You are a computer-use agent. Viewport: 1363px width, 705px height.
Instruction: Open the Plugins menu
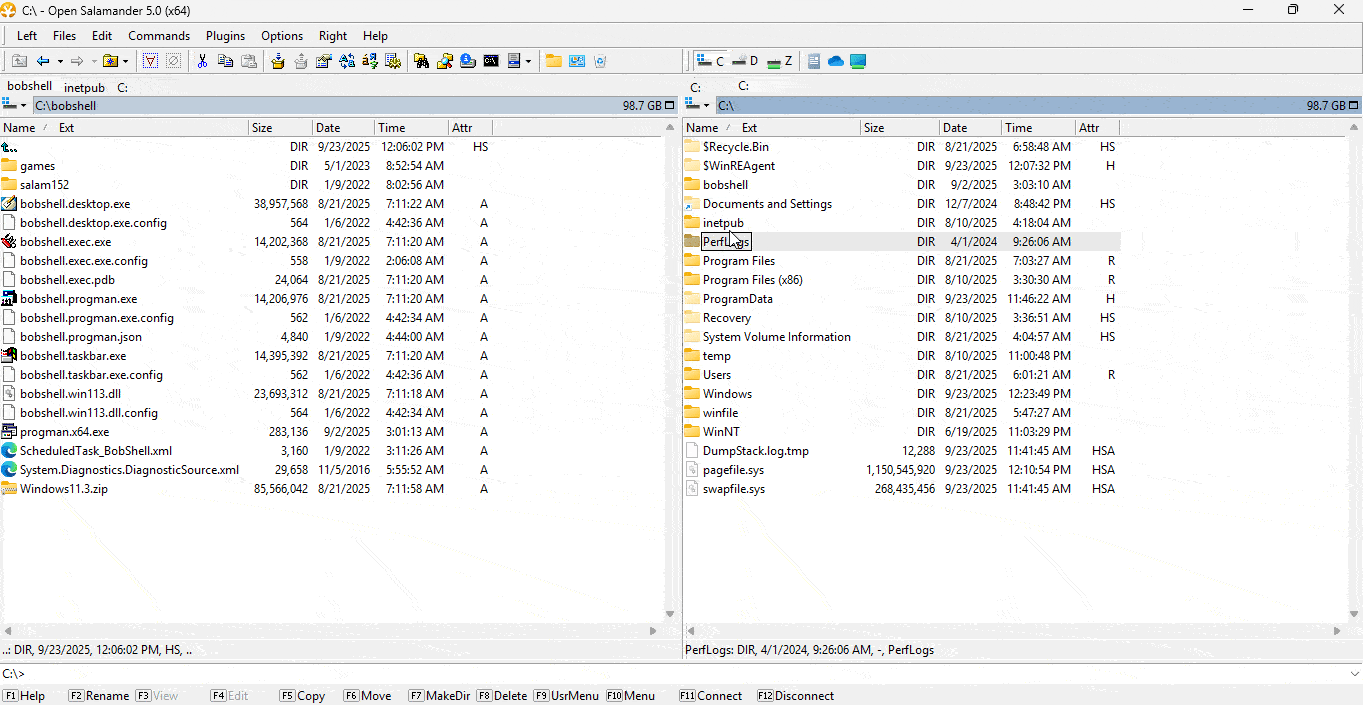225,36
